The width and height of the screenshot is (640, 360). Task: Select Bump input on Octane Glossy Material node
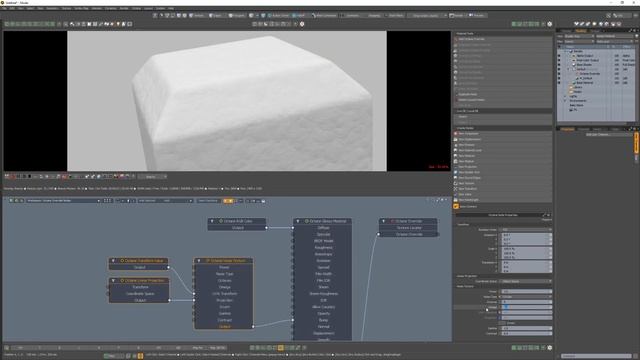tap(322, 320)
